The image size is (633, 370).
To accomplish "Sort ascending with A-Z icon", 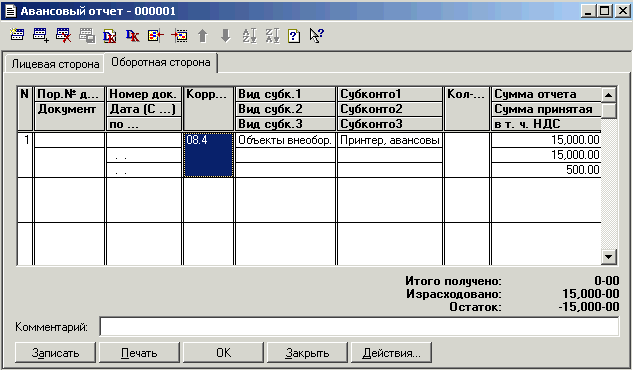I will click(249, 36).
